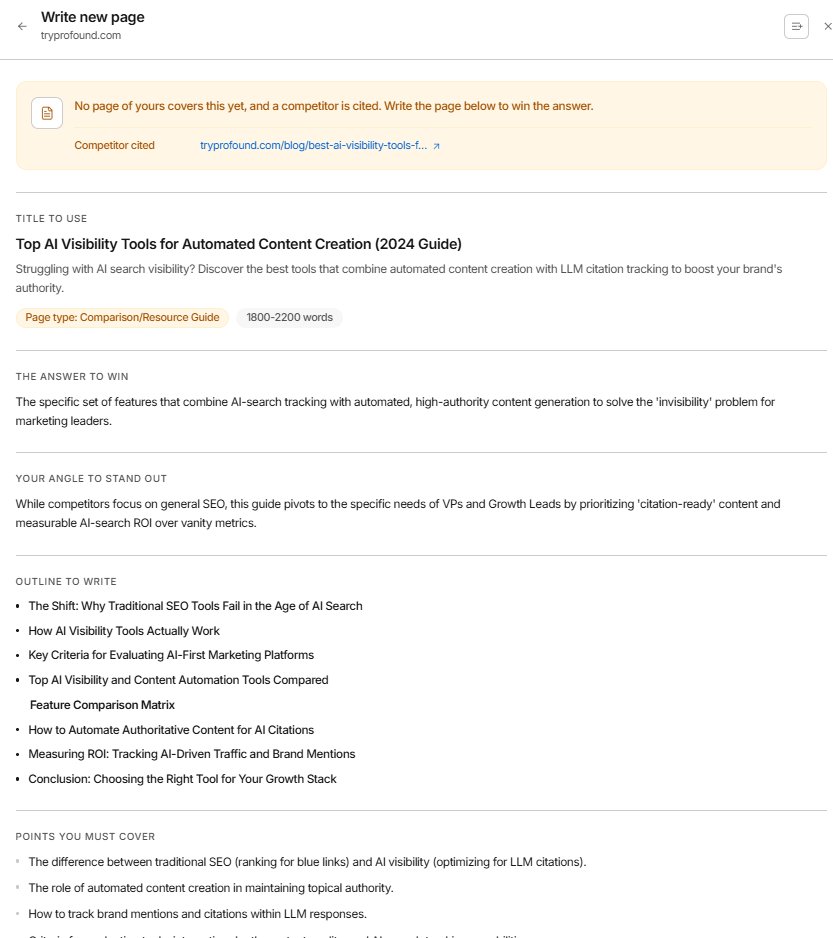Viewport: 833px width, 938px height.
Task: Click the 1800-2200 words chip
Action: [x=290, y=318]
